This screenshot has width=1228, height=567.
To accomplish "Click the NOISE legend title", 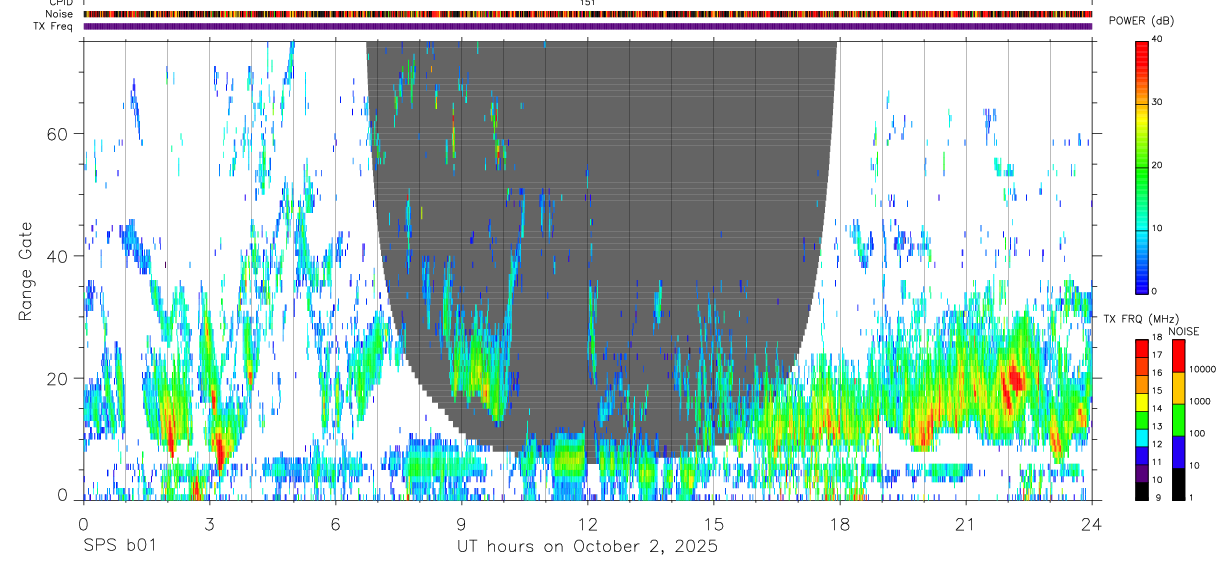I will pyautogui.click(x=1183, y=331).
